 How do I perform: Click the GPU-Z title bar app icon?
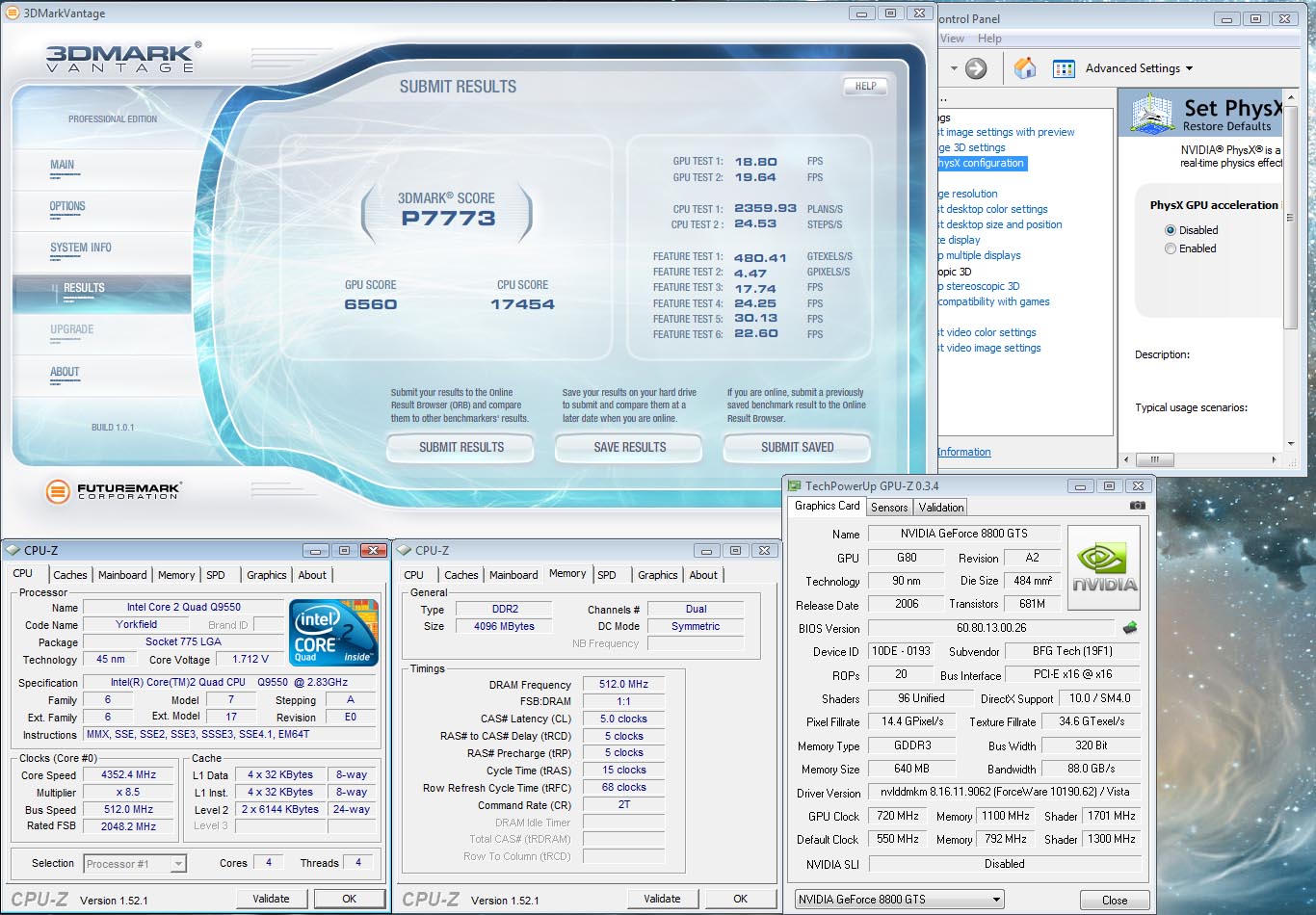click(x=795, y=486)
